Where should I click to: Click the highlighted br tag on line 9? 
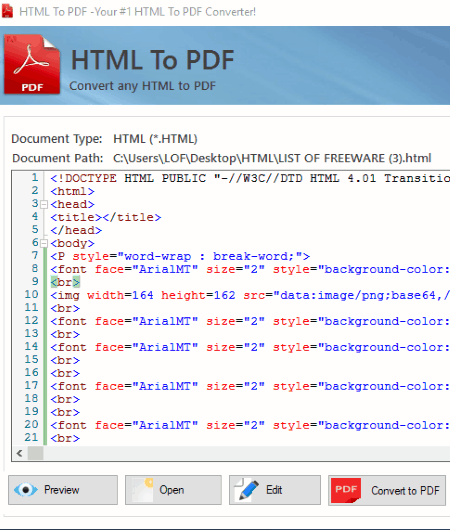point(65,282)
